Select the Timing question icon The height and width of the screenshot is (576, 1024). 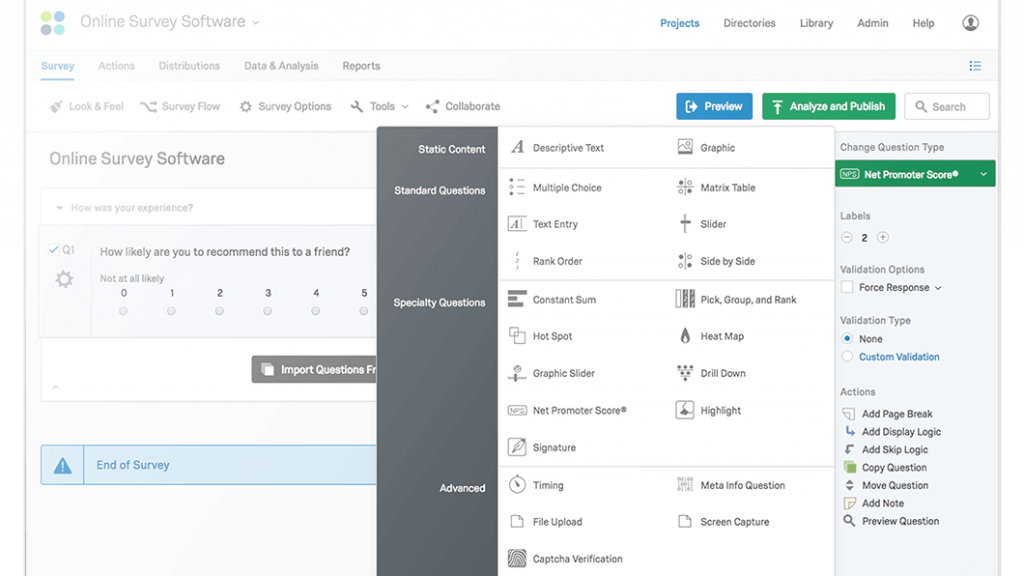click(x=517, y=485)
